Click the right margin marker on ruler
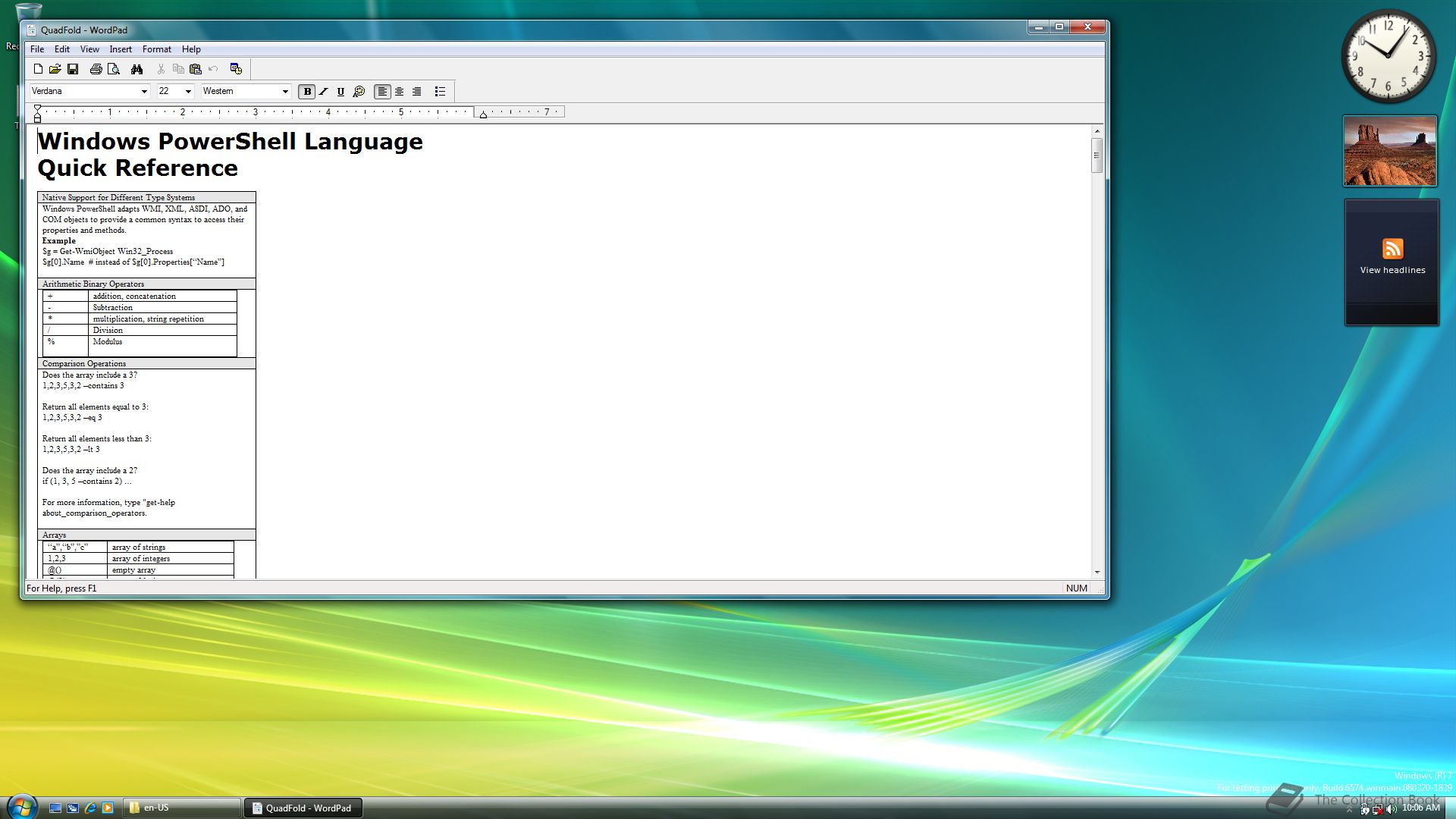The image size is (1456, 819). tap(483, 115)
